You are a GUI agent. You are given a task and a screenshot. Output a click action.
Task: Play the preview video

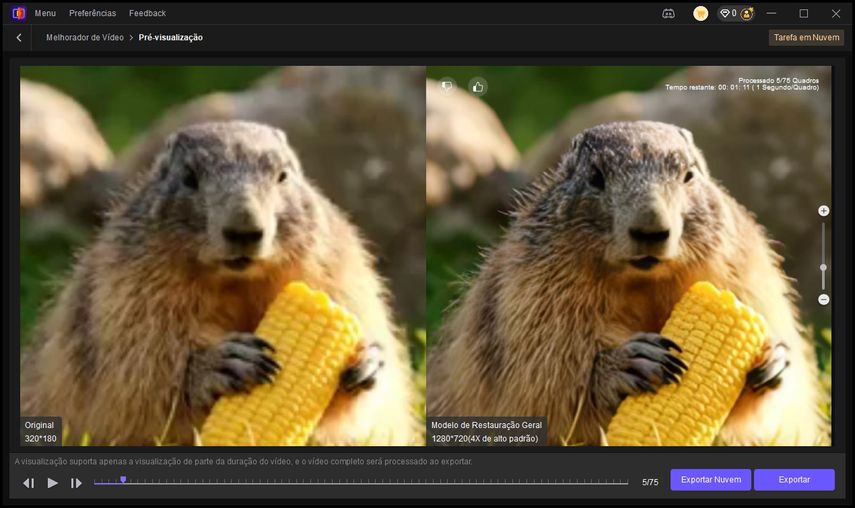coord(52,483)
